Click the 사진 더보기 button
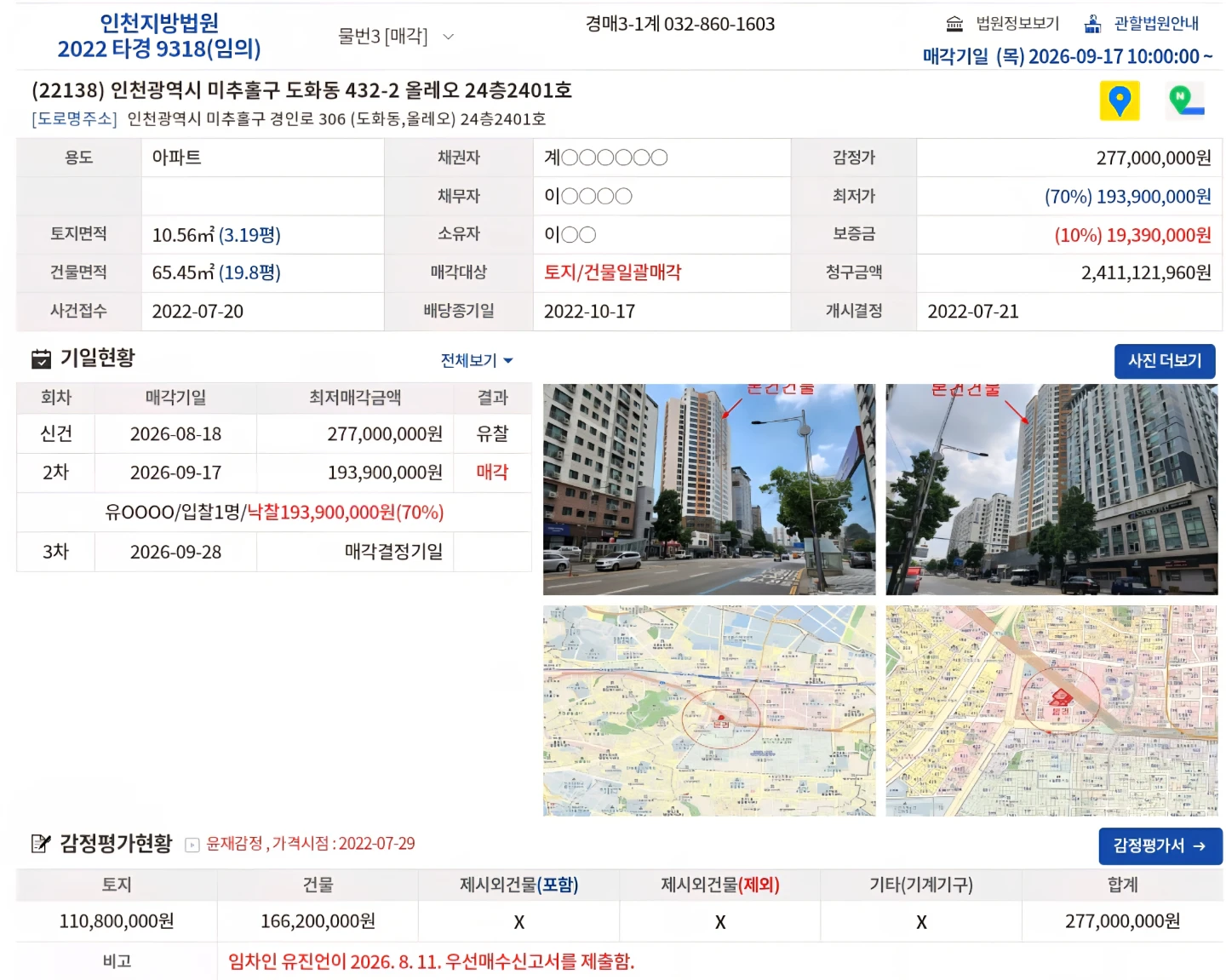1226x980 pixels. click(1165, 361)
